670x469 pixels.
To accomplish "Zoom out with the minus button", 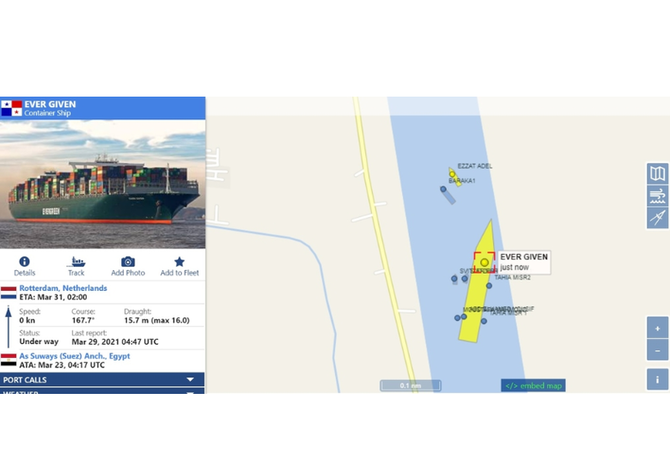I will click(658, 351).
